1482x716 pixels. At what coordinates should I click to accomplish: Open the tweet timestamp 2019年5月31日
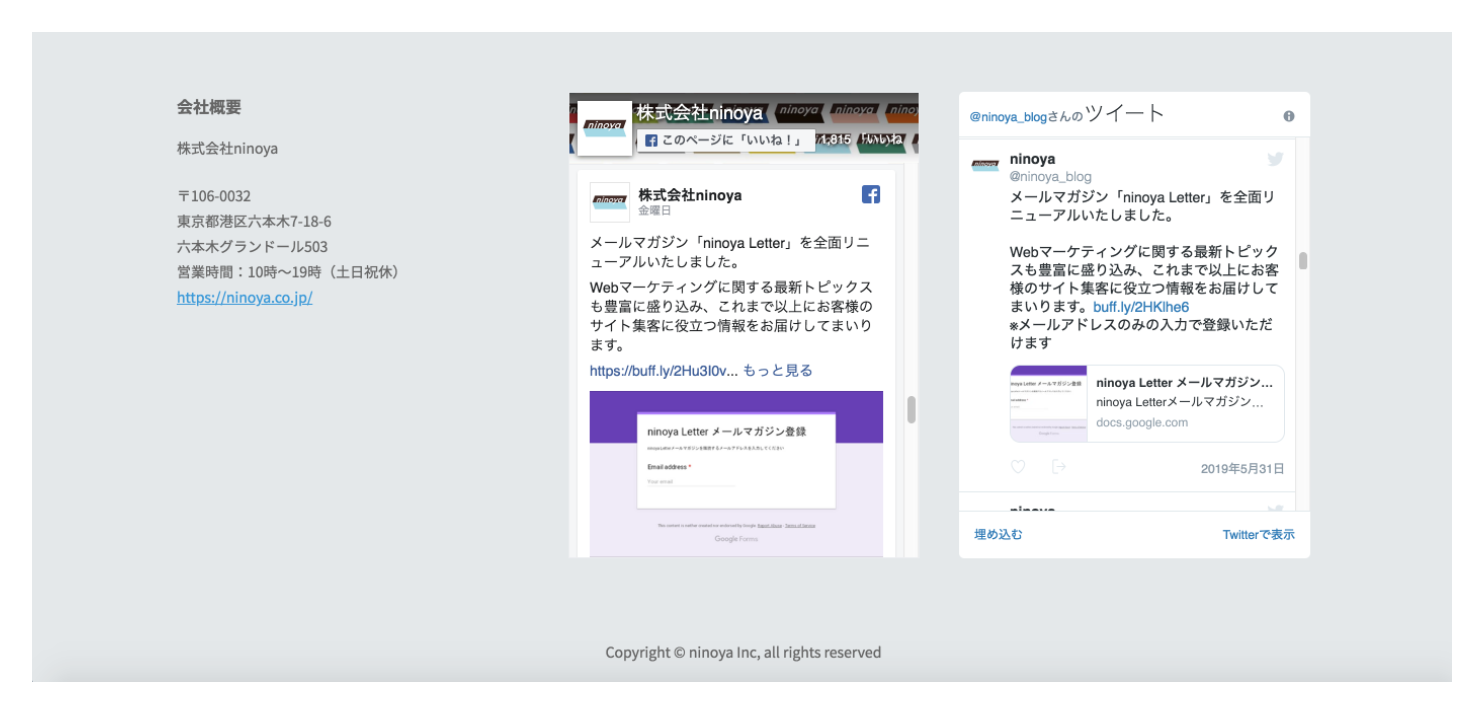(x=1243, y=467)
